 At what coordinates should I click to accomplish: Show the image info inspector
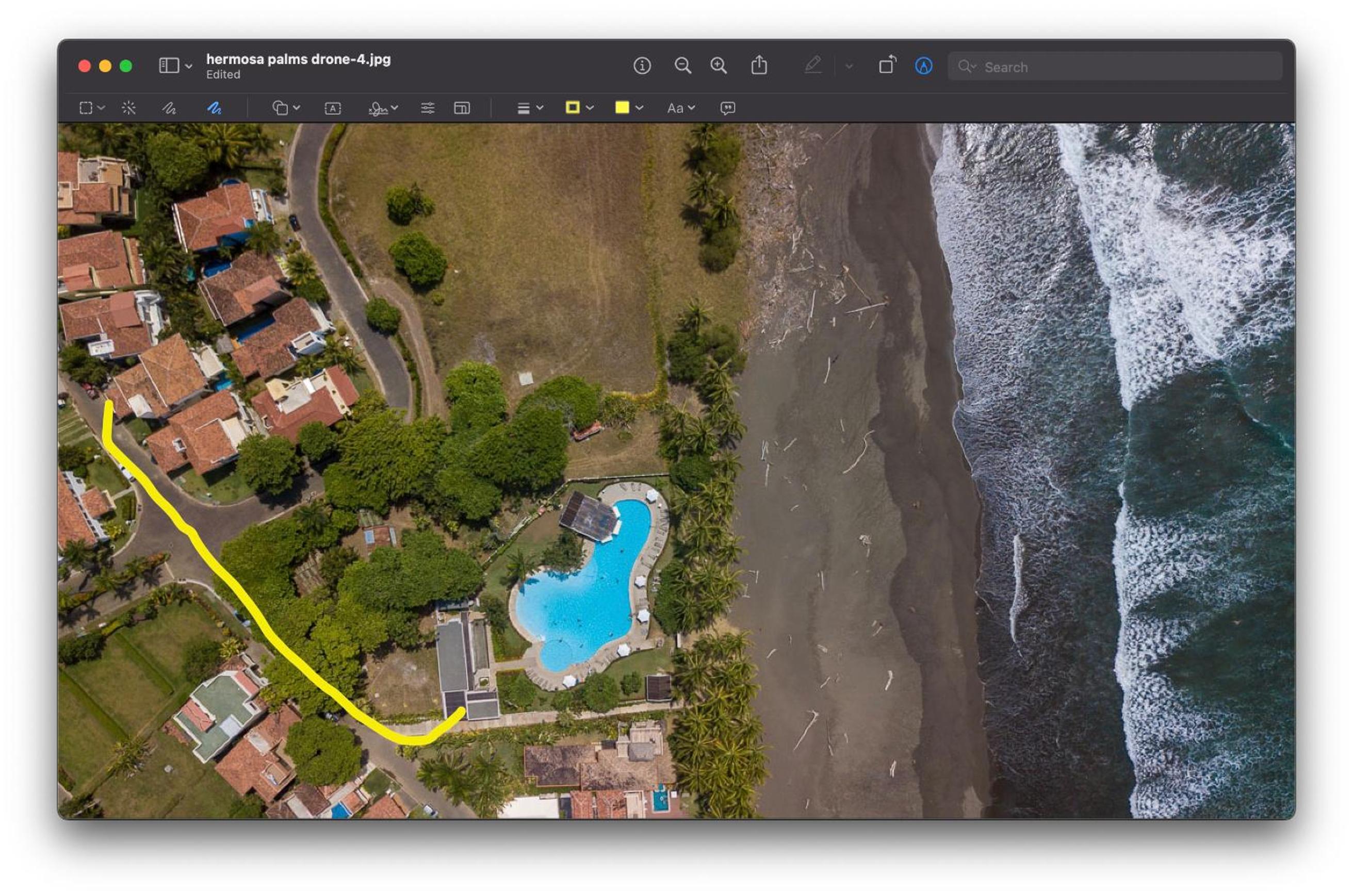[642, 65]
